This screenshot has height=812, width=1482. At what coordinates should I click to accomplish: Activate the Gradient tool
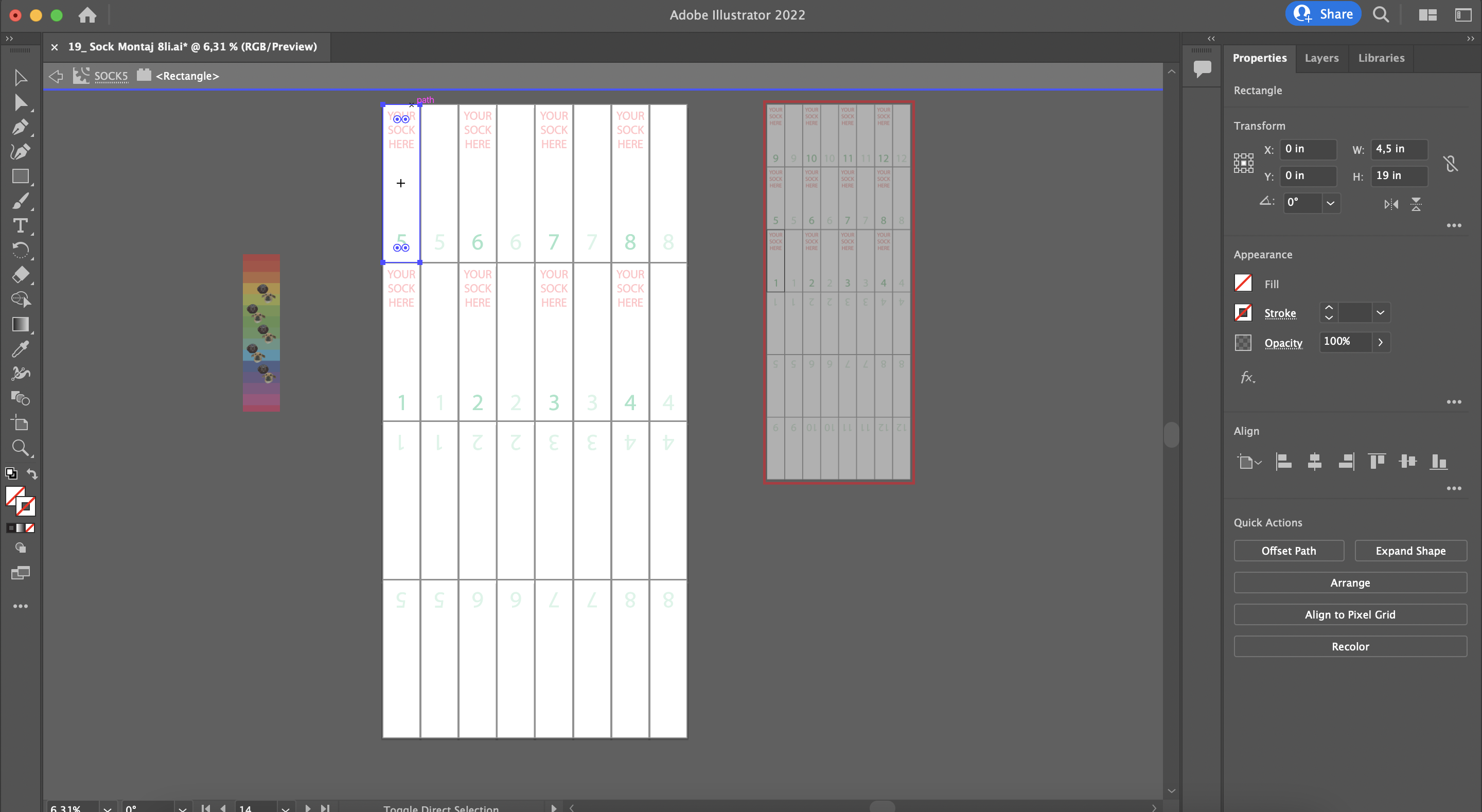pos(21,325)
